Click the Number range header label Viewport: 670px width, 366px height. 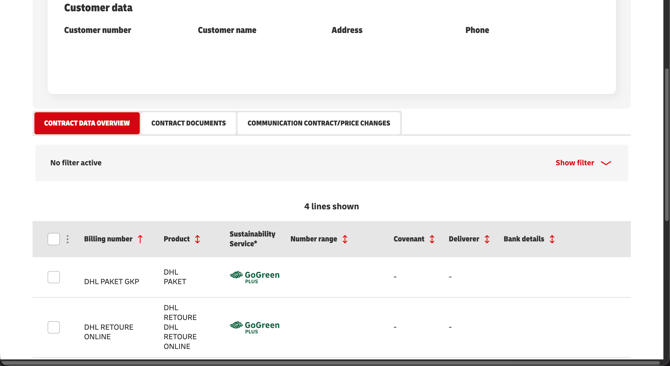tap(314, 239)
